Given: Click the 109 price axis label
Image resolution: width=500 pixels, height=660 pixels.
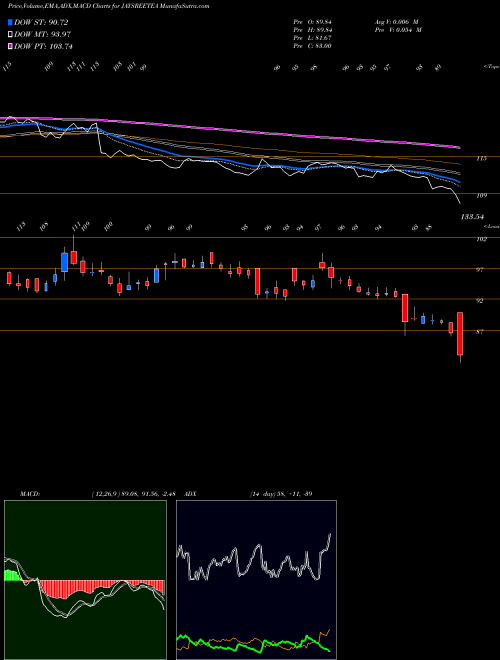Looking at the screenshot, I should [x=482, y=196].
